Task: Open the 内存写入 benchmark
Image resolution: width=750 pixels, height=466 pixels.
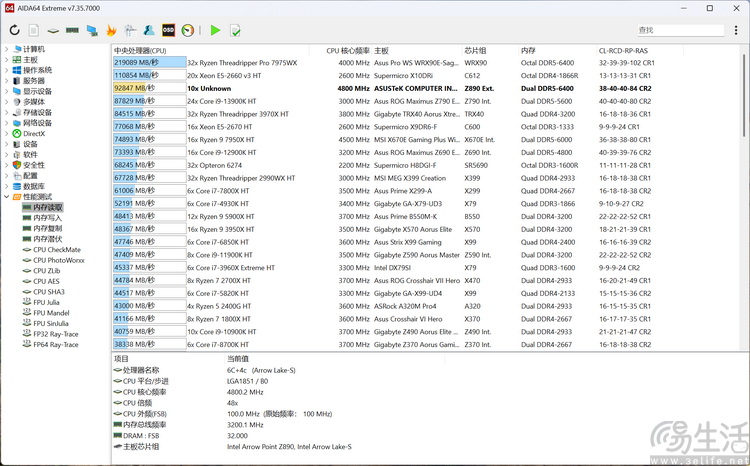Action: pyautogui.click(x=47, y=218)
